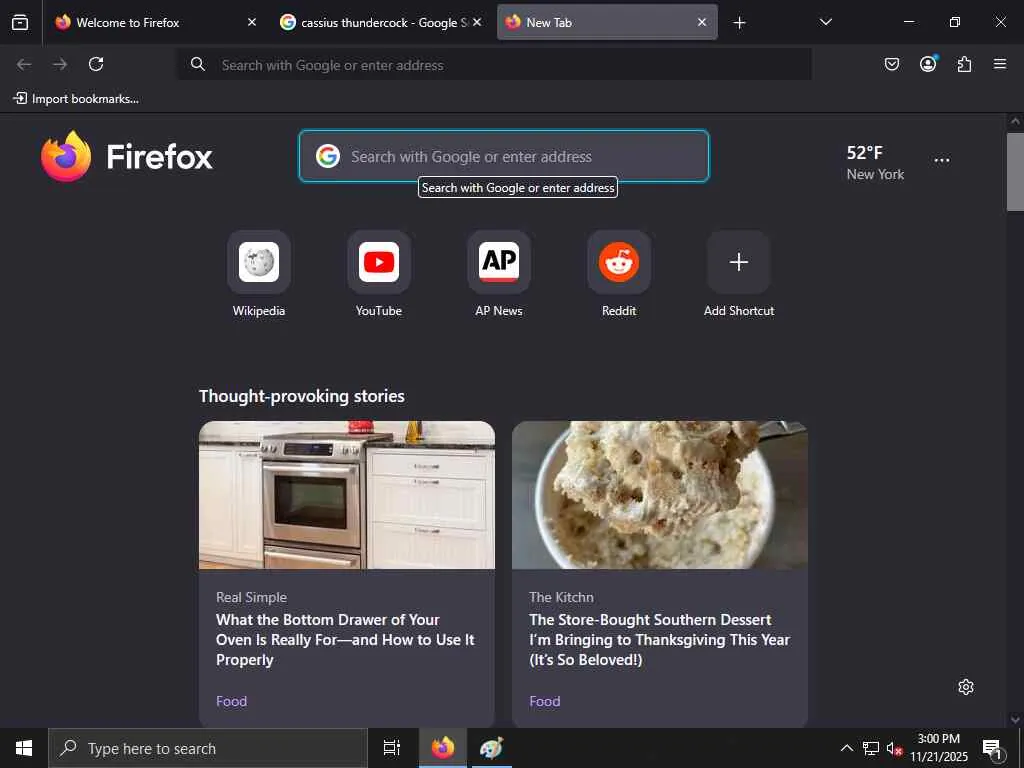Click the Add Shortcut plus tile
1024x768 pixels.
click(739, 262)
